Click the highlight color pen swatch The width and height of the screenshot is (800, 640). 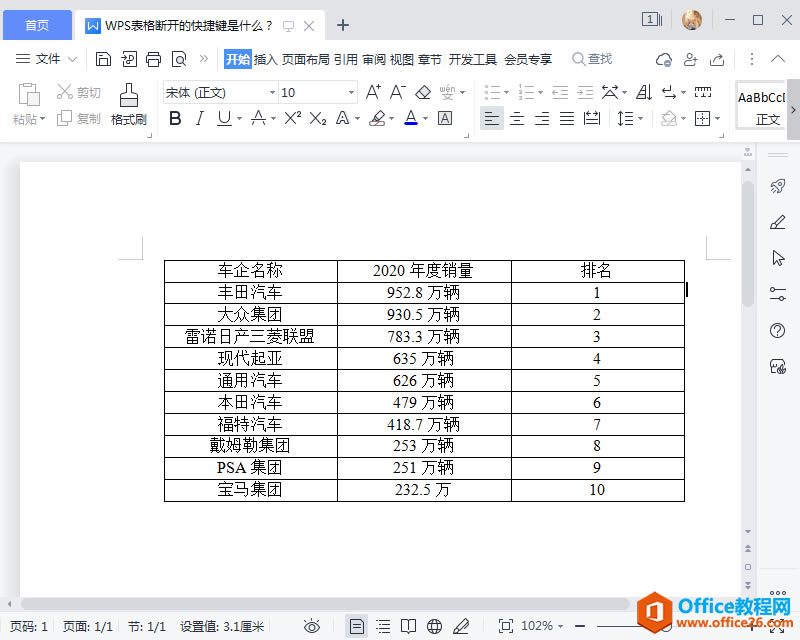pyautogui.click(x=378, y=118)
